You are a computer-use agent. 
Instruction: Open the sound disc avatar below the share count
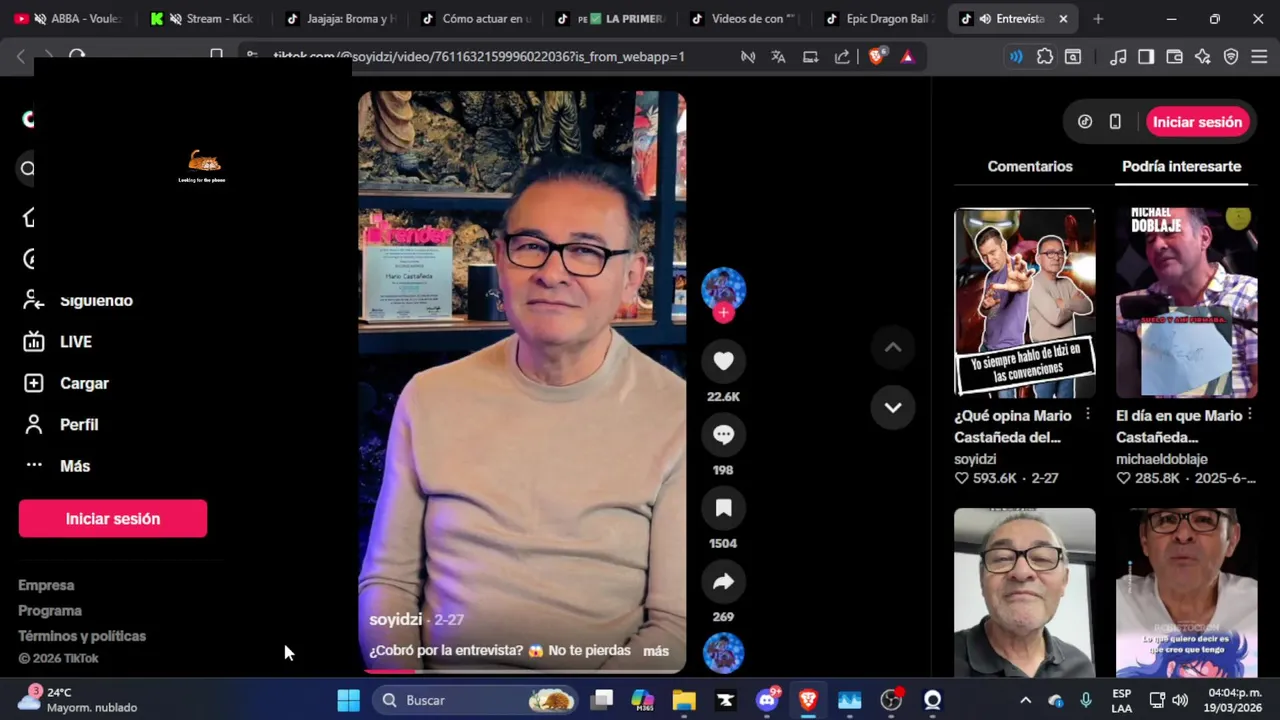[x=723, y=652]
